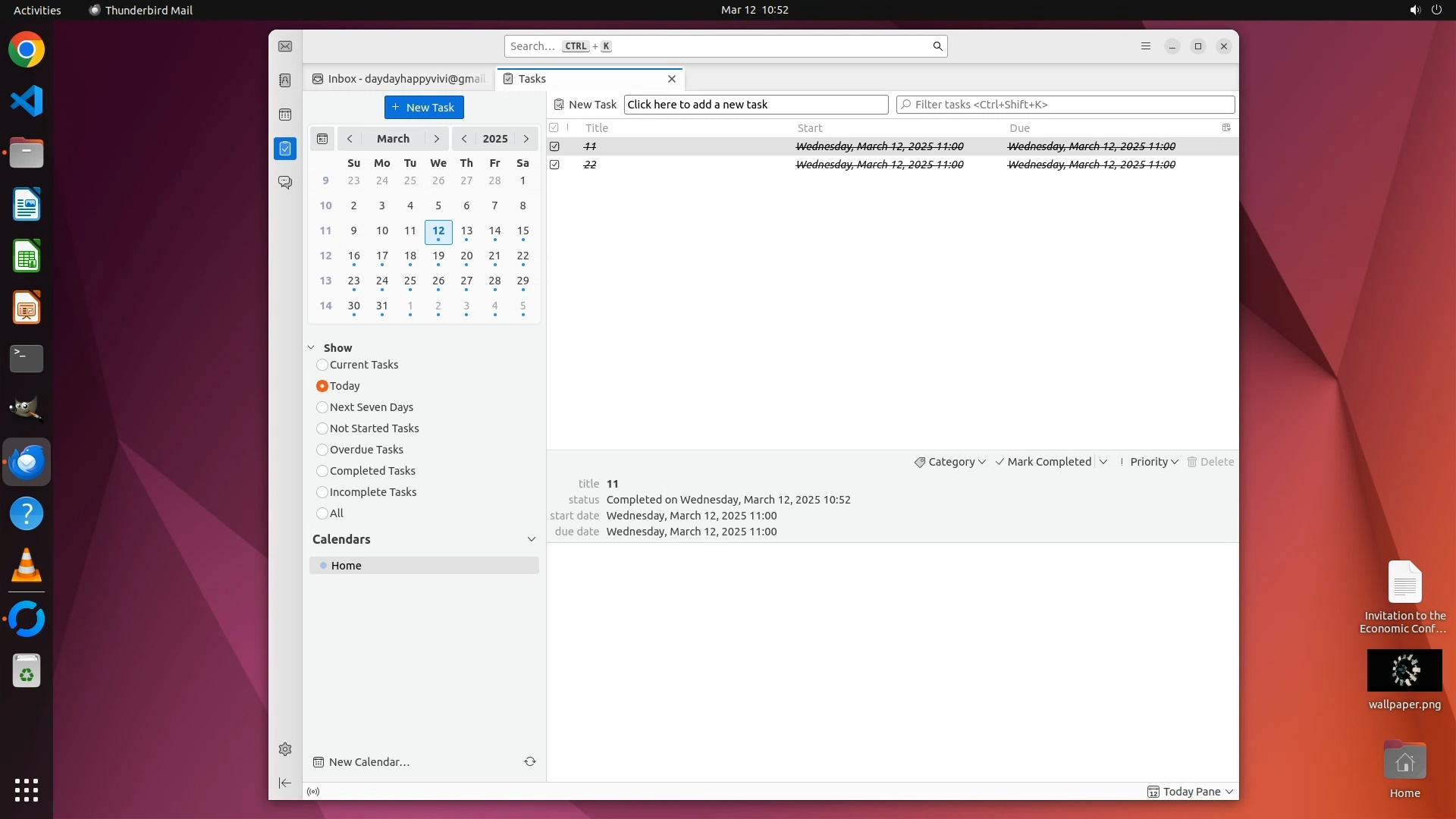
Task: Collapse the spaces toolbar
Action: pyautogui.click(x=285, y=783)
